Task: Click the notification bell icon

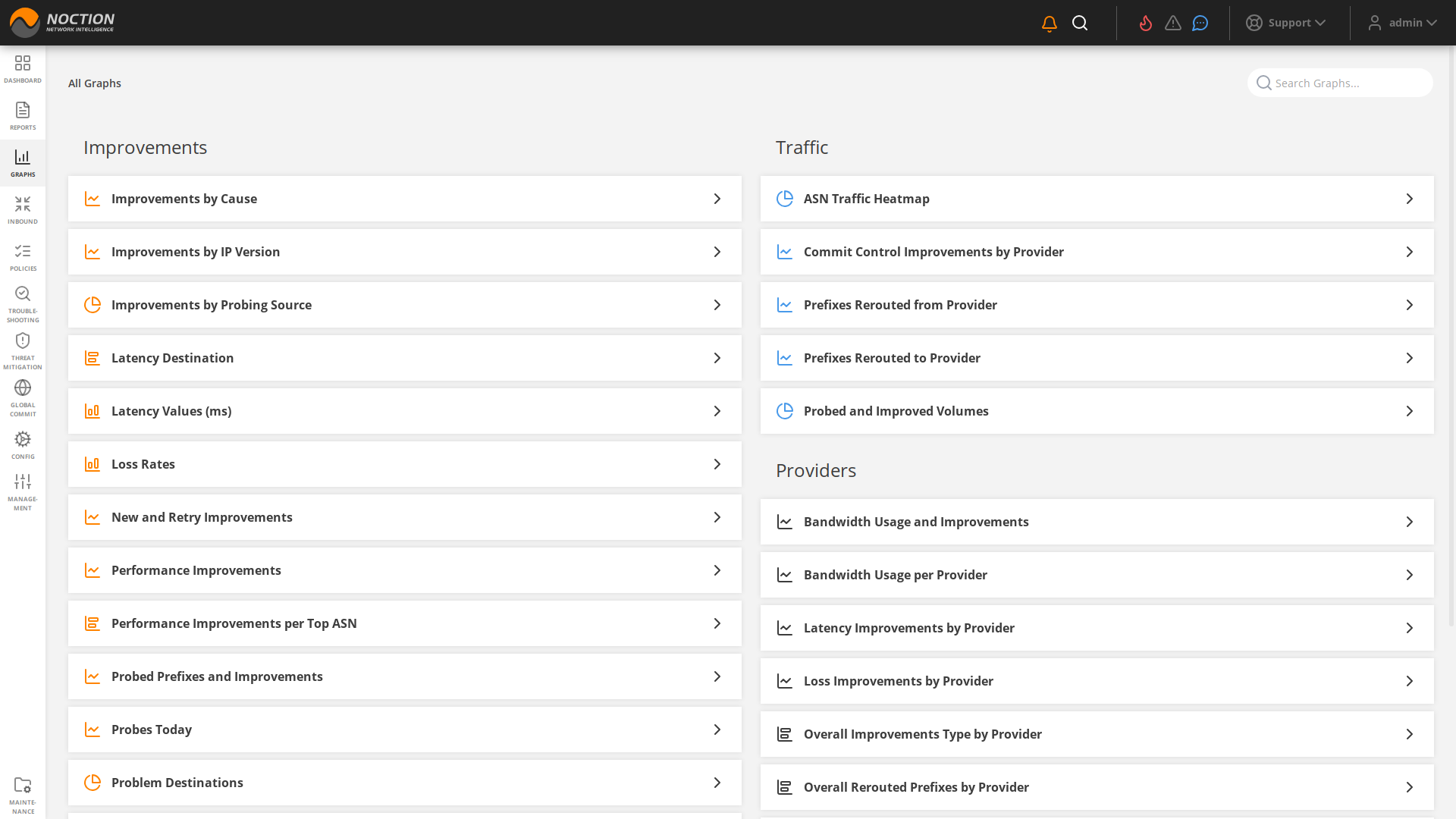Action: tap(1049, 23)
